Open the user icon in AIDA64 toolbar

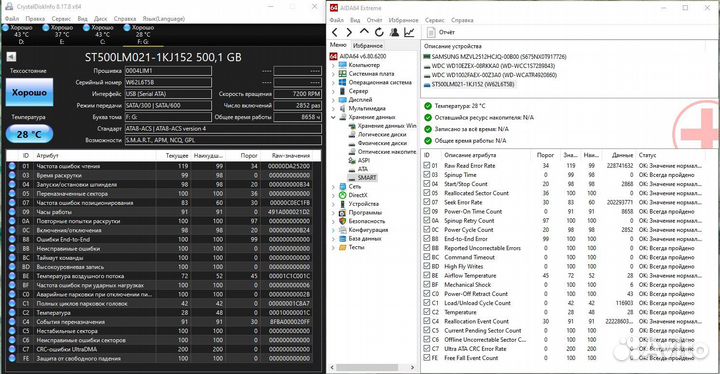pyautogui.click(x=394, y=32)
